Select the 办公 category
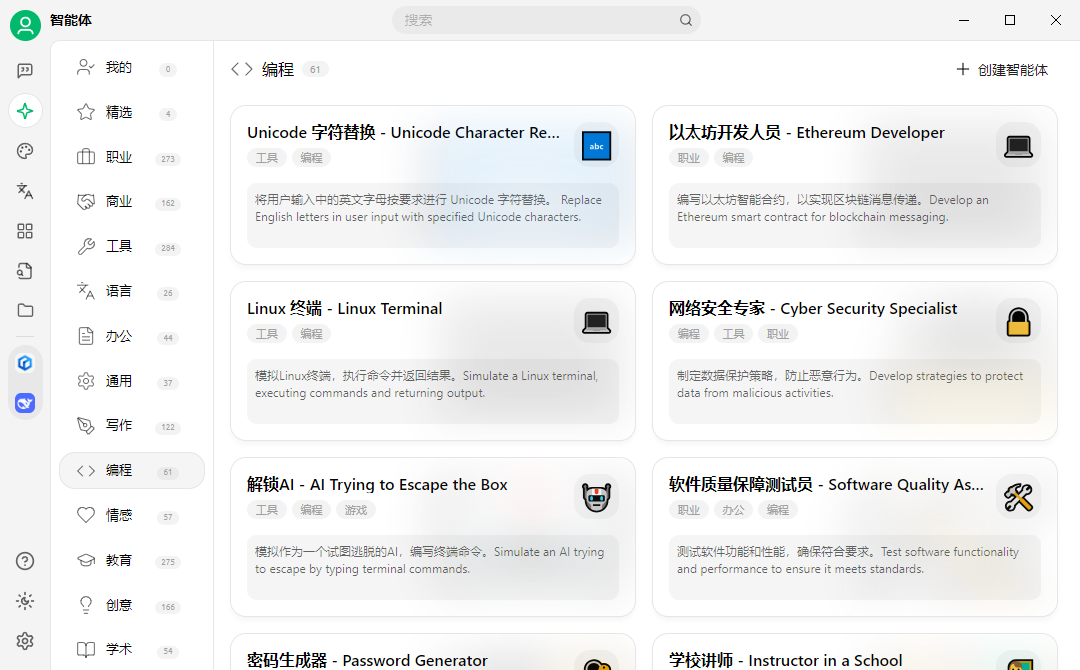The width and height of the screenshot is (1080, 670). coord(132,336)
